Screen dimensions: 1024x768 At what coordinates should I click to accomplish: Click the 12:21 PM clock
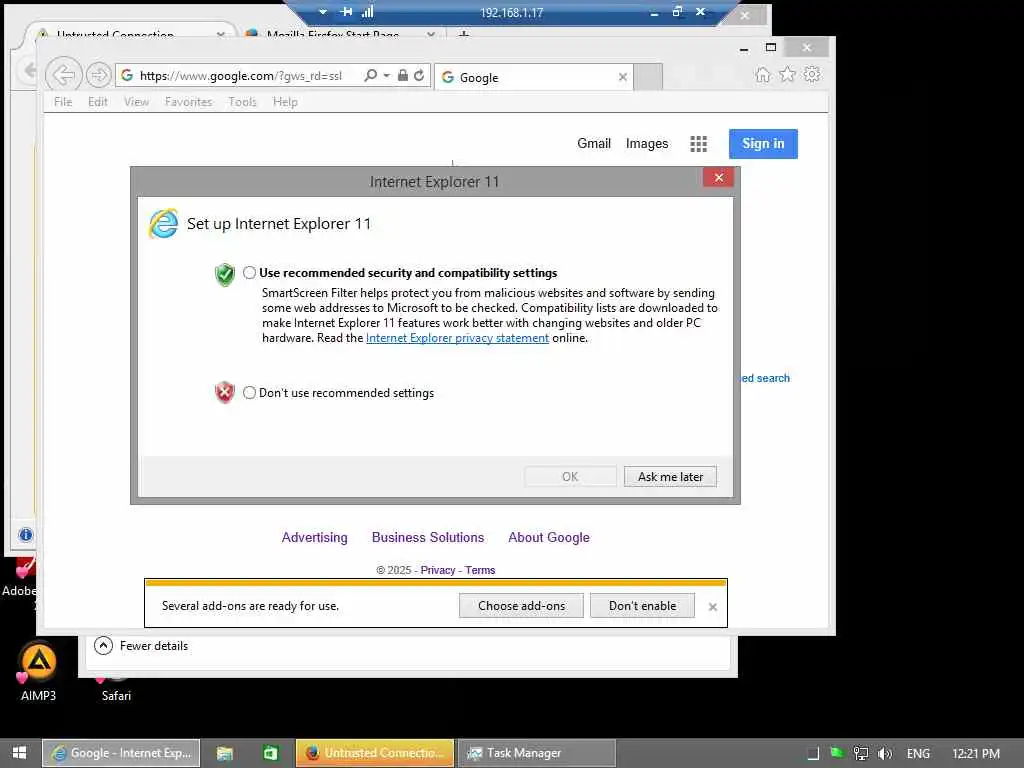pyautogui.click(x=976, y=754)
